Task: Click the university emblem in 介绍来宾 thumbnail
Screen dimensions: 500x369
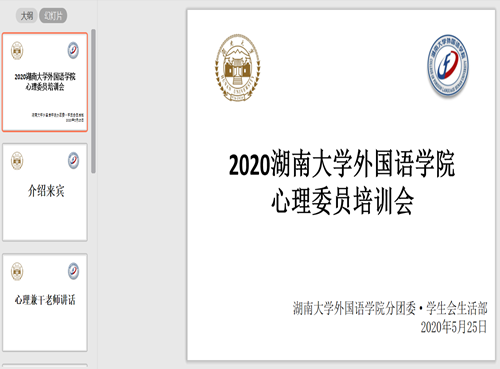Action: [x=17, y=161]
